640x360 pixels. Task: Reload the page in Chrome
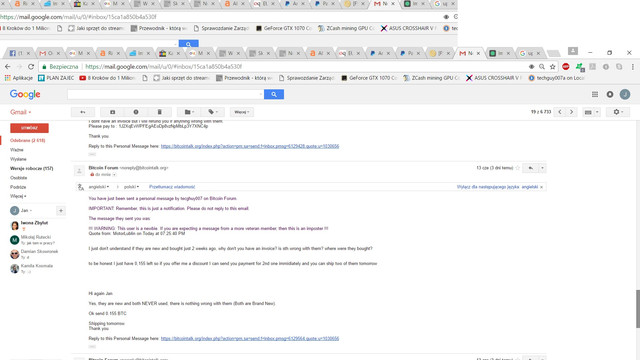(31, 67)
